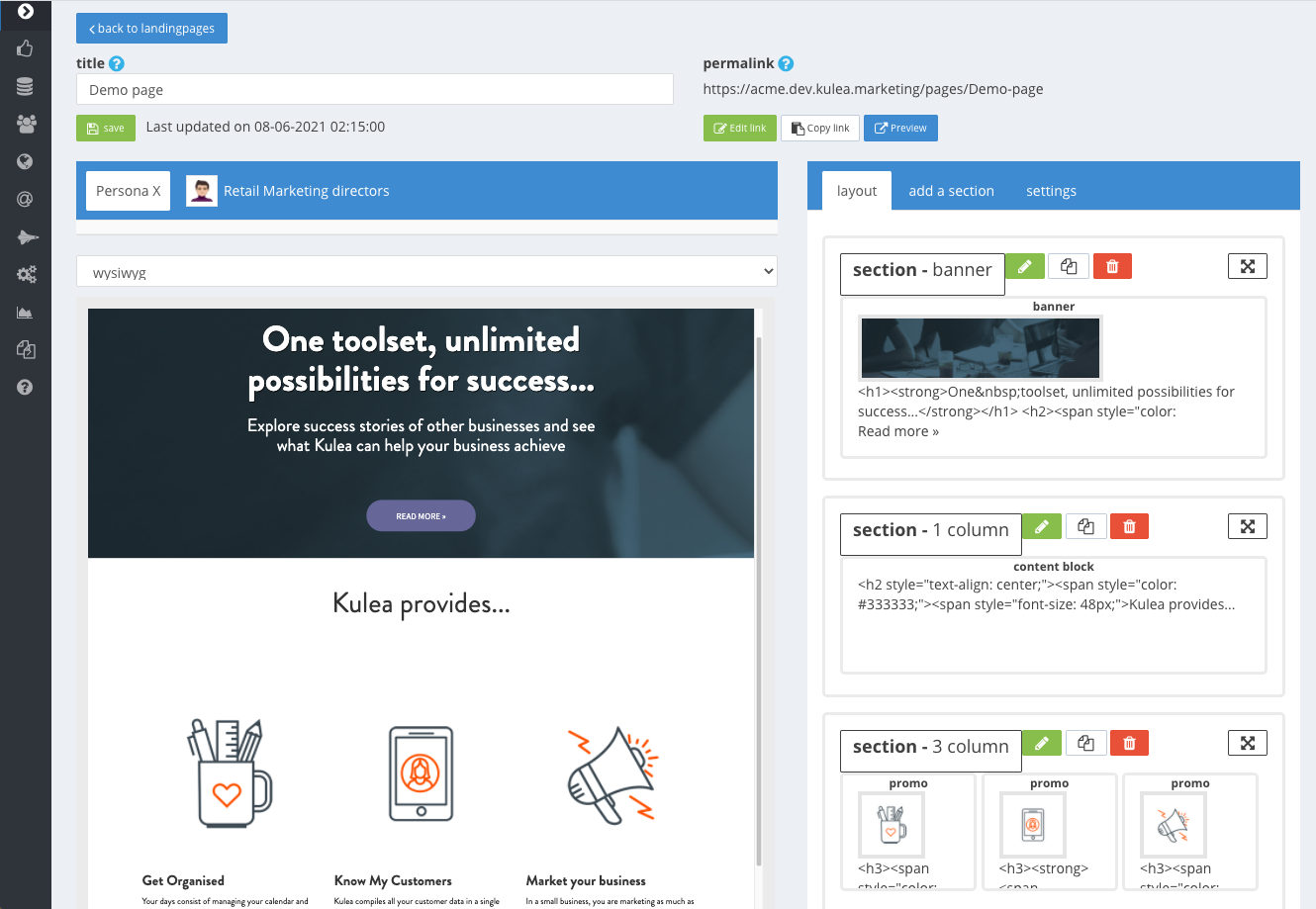Click Read more in banner section
The width and height of the screenshot is (1316, 909).
[898, 431]
